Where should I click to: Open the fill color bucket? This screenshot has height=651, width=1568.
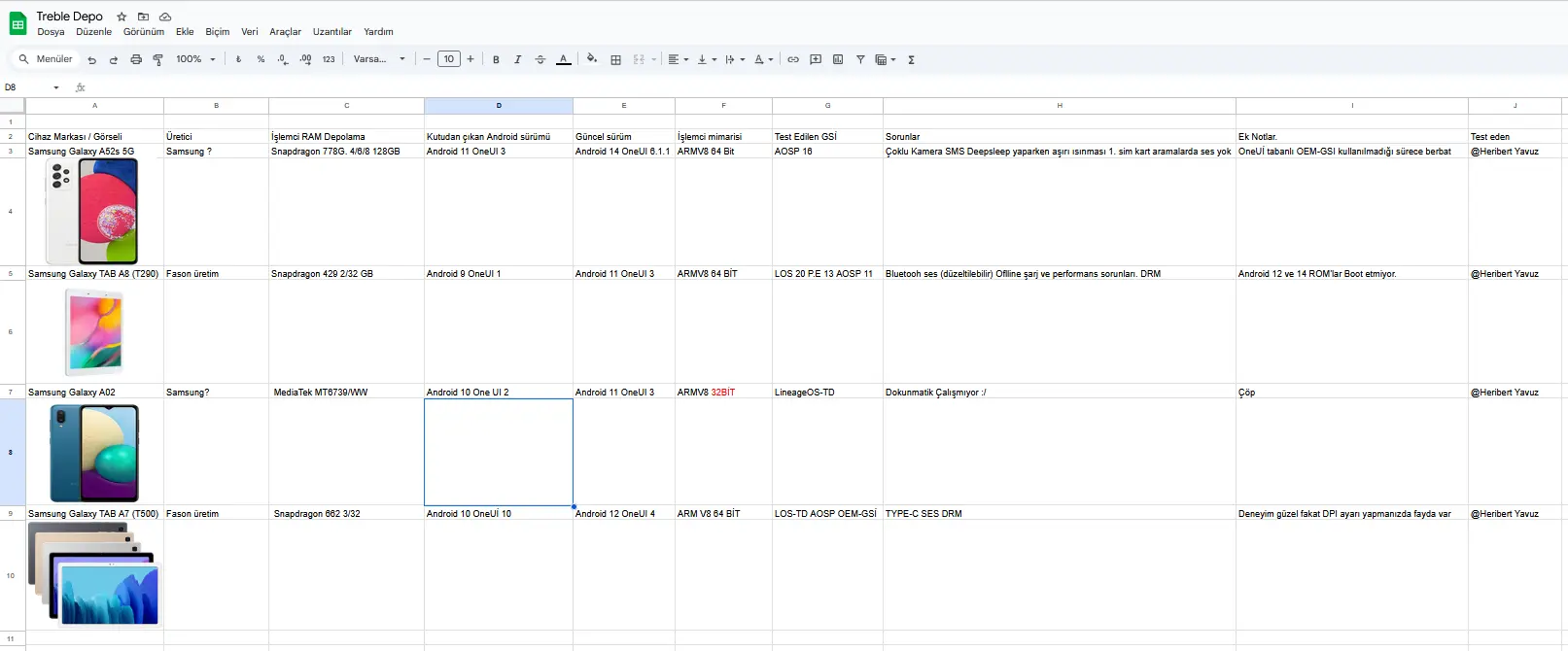592,59
